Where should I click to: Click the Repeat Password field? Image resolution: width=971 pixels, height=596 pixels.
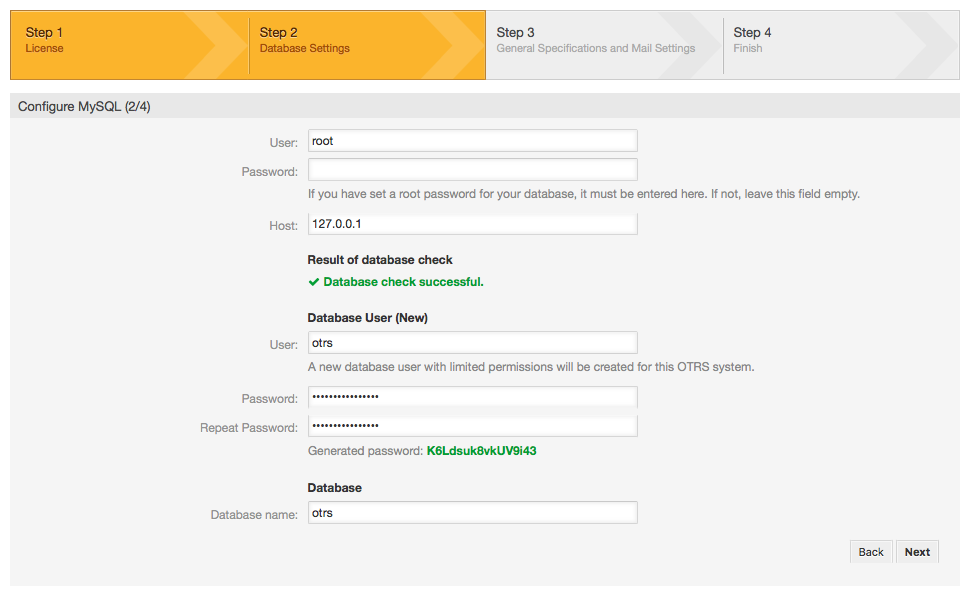[x=470, y=425]
